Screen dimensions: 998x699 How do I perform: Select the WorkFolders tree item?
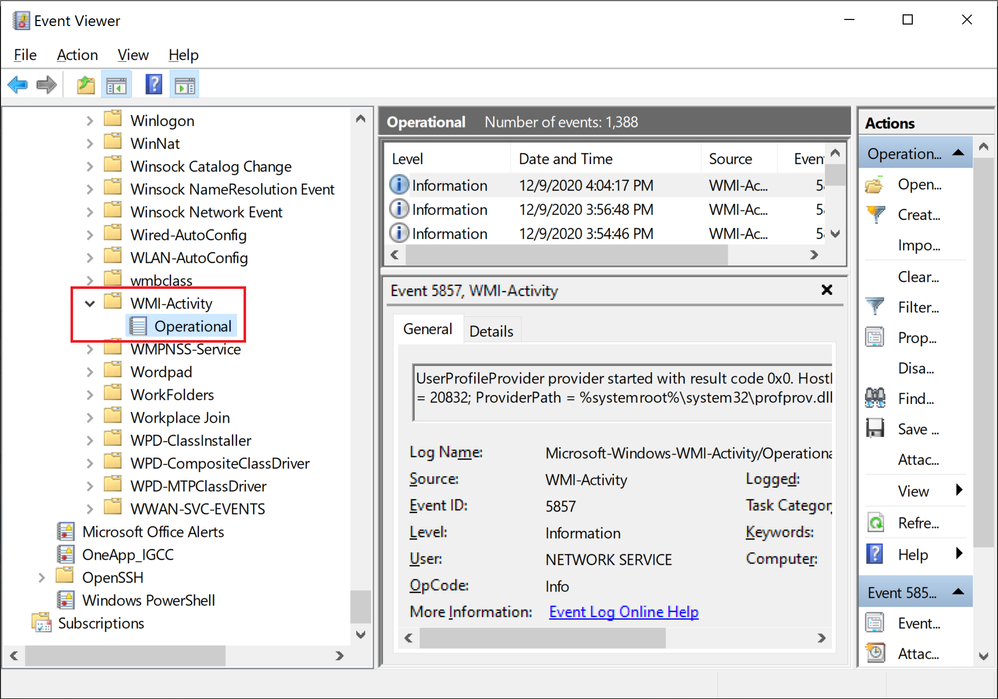(172, 395)
